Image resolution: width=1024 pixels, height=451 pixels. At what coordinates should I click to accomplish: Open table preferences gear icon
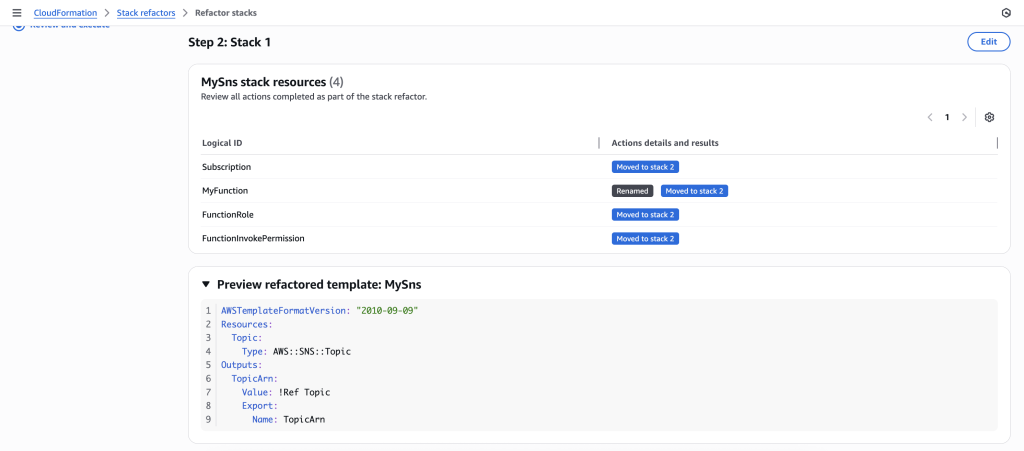click(989, 117)
